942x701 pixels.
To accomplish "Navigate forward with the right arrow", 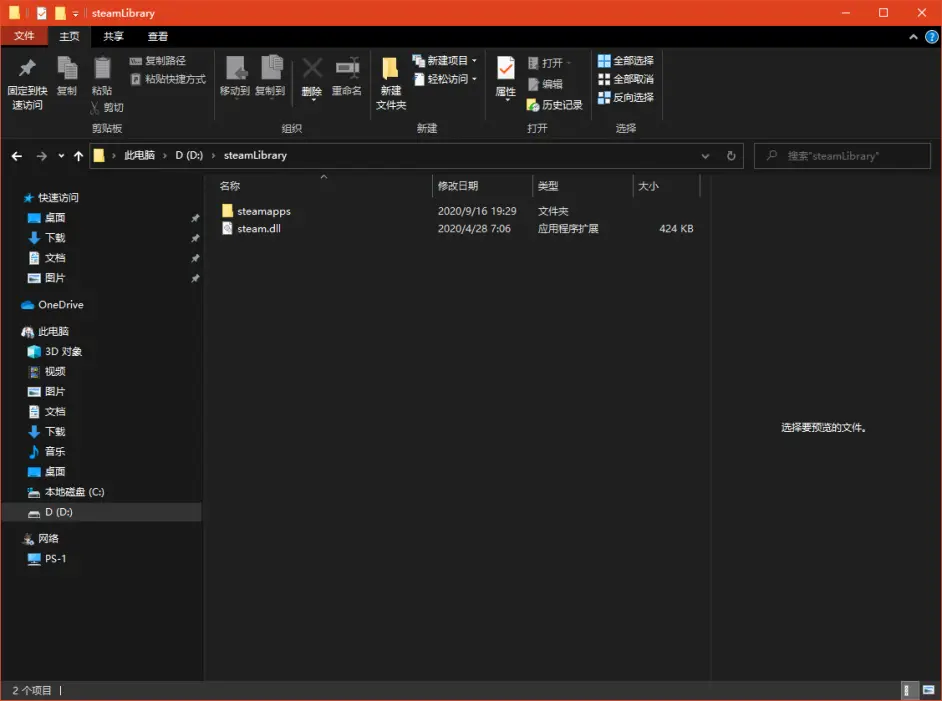I will pyautogui.click(x=41, y=156).
